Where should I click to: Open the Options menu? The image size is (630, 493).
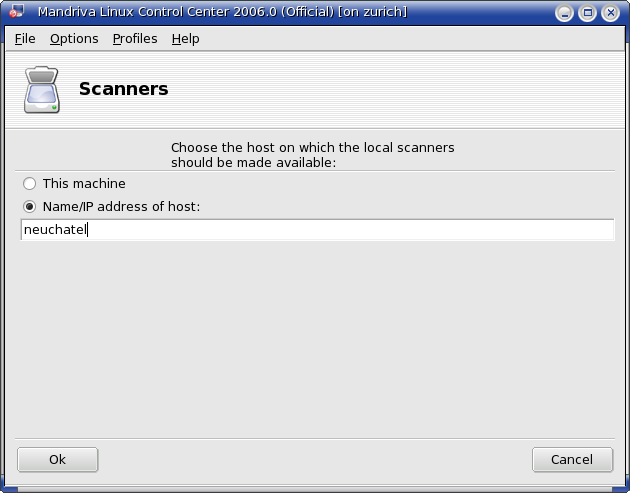pos(74,39)
